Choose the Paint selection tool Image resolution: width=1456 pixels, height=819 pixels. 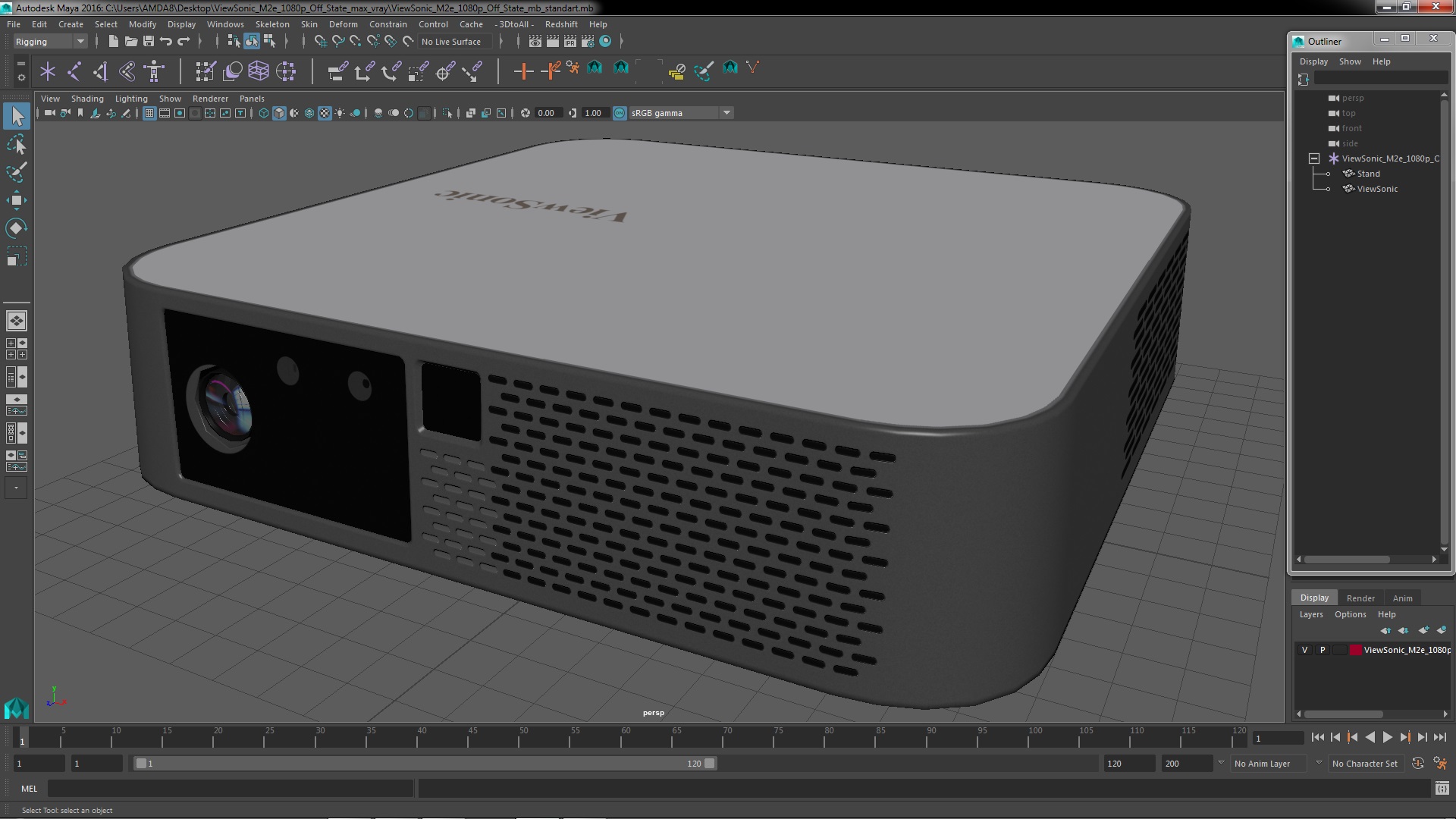pos(17,172)
